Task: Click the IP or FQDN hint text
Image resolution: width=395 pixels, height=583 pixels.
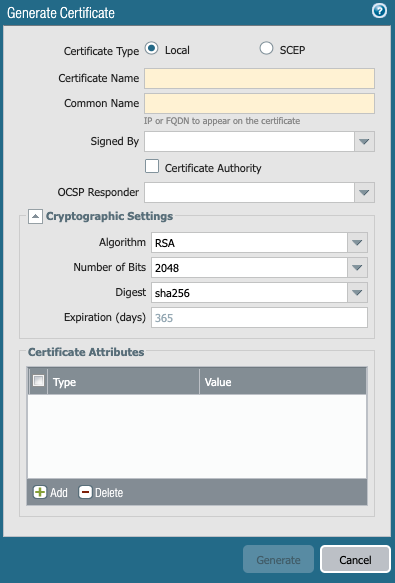Action: click(x=222, y=121)
